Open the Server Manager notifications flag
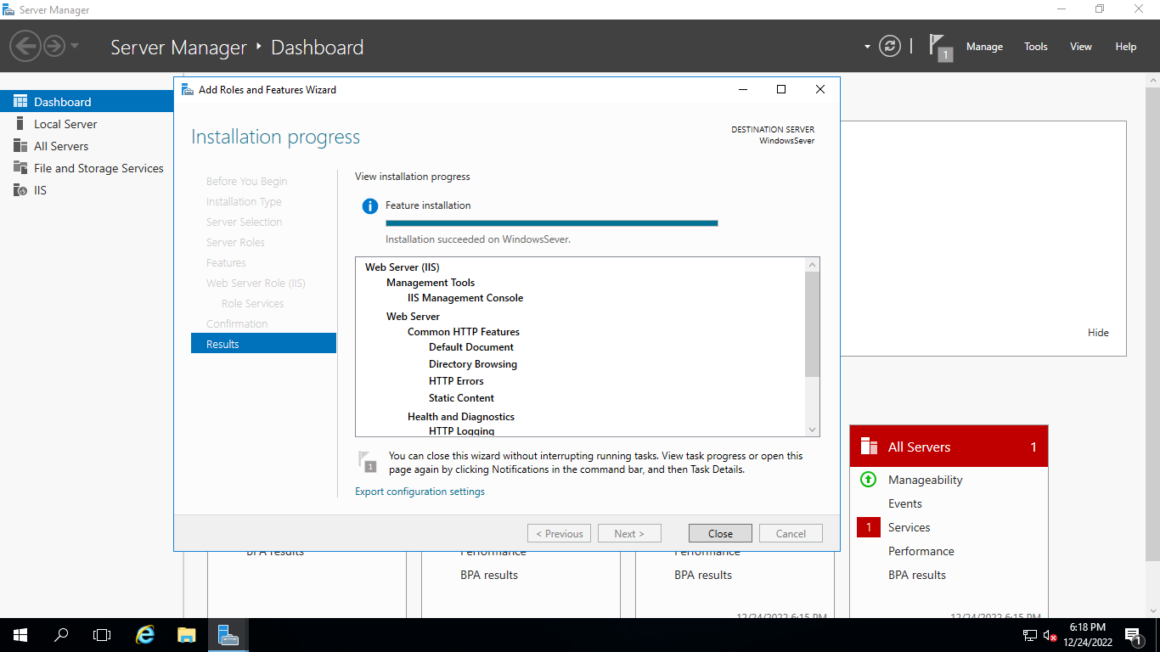Image resolution: width=1160 pixels, height=652 pixels. 938,46
